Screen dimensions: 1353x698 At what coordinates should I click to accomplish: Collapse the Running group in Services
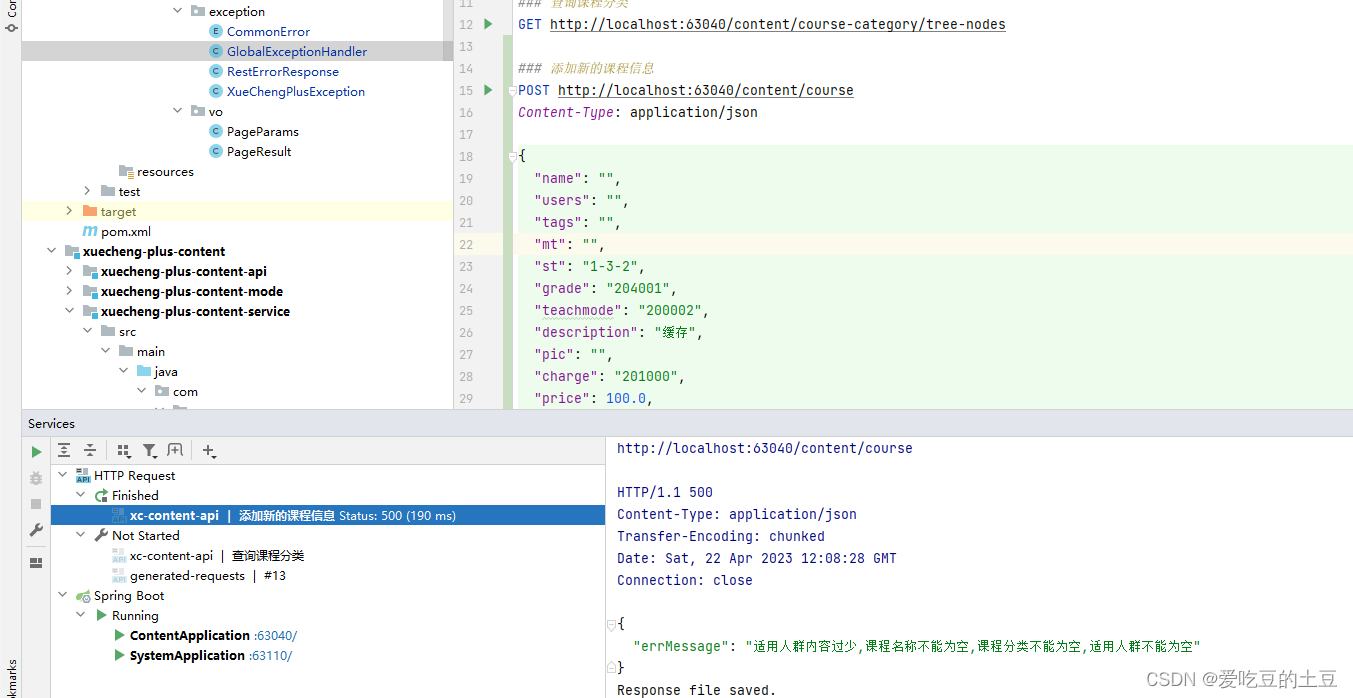coord(81,616)
